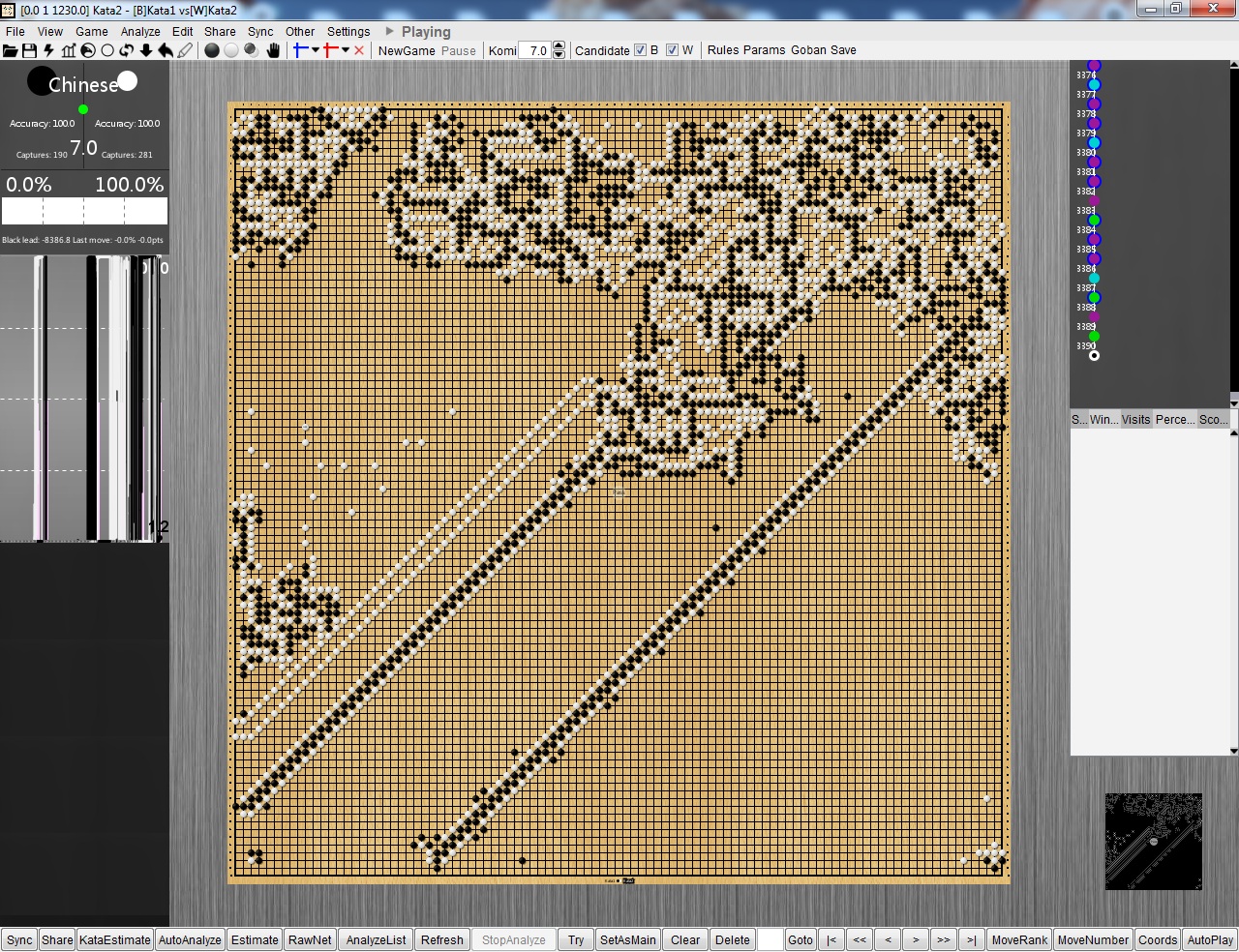Click the win rate bar
The width and height of the screenshot is (1239, 952).
(84, 211)
